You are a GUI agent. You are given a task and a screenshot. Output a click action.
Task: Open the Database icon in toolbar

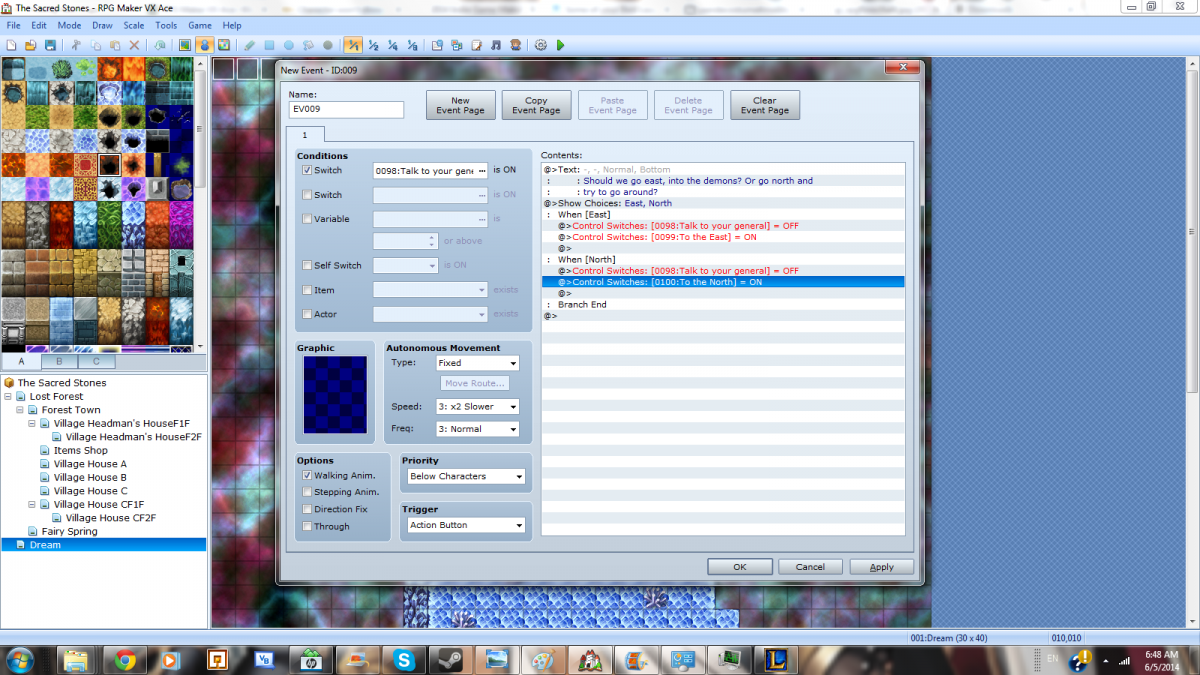[x=437, y=45]
